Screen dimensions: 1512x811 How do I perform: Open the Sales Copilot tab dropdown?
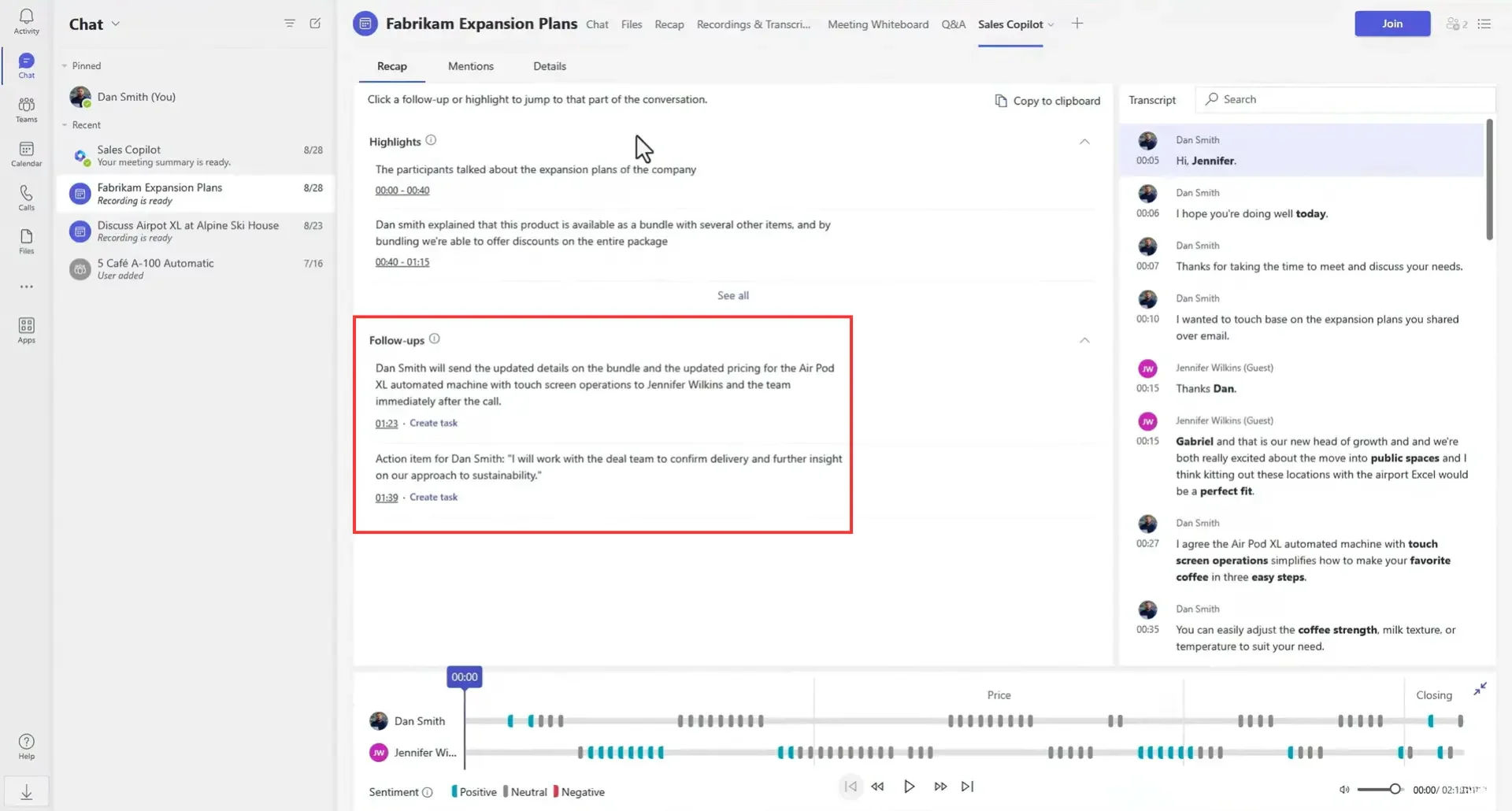[1051, 24]
